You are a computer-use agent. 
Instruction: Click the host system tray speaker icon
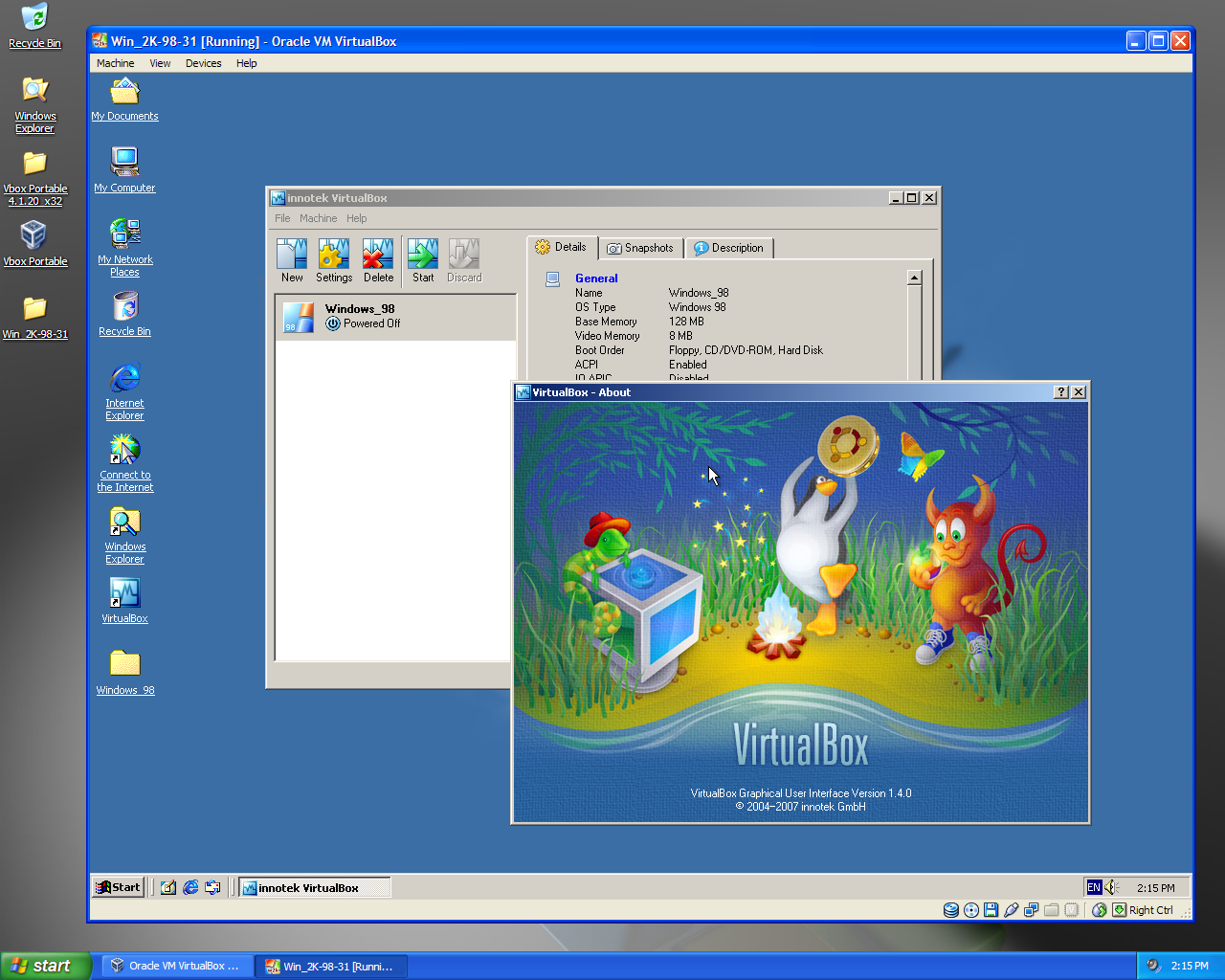coord(1153,966)
